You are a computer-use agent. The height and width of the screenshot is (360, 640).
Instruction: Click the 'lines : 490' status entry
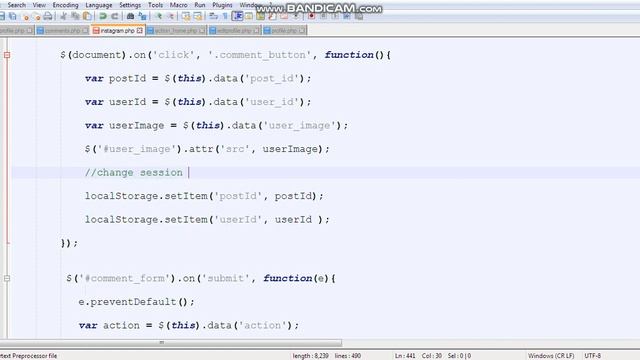click(x=348, y=356)
